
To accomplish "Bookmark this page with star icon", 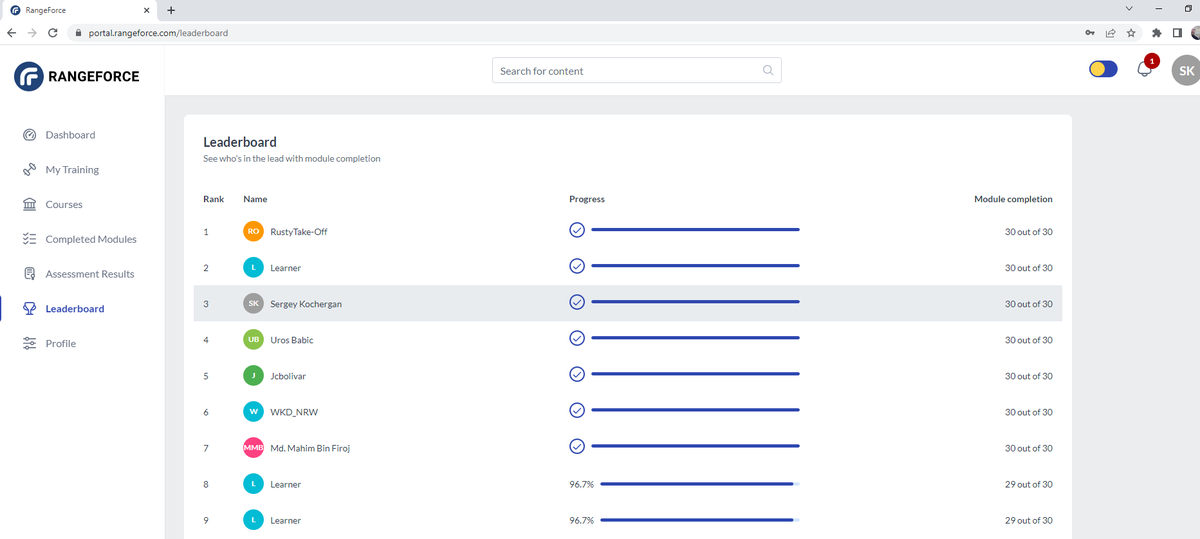I will pos(1131,33).
